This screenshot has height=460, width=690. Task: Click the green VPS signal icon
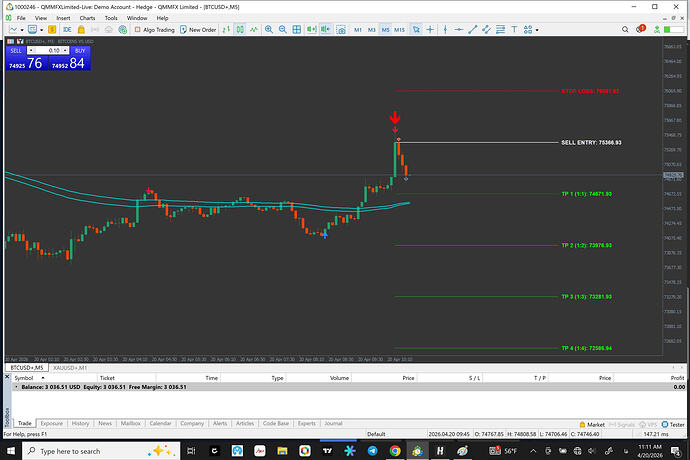coord(657,29)
